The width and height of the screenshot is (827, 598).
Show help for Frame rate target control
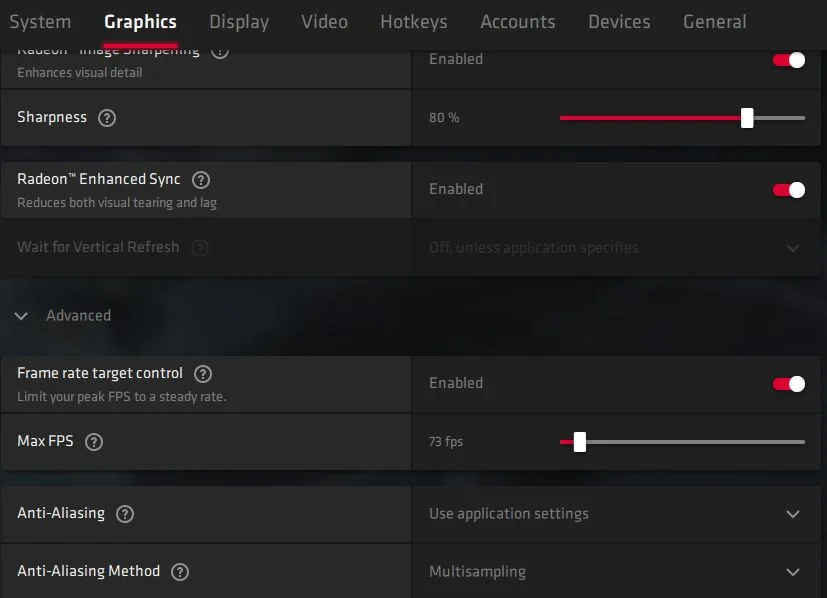click(x=203, y=374)
